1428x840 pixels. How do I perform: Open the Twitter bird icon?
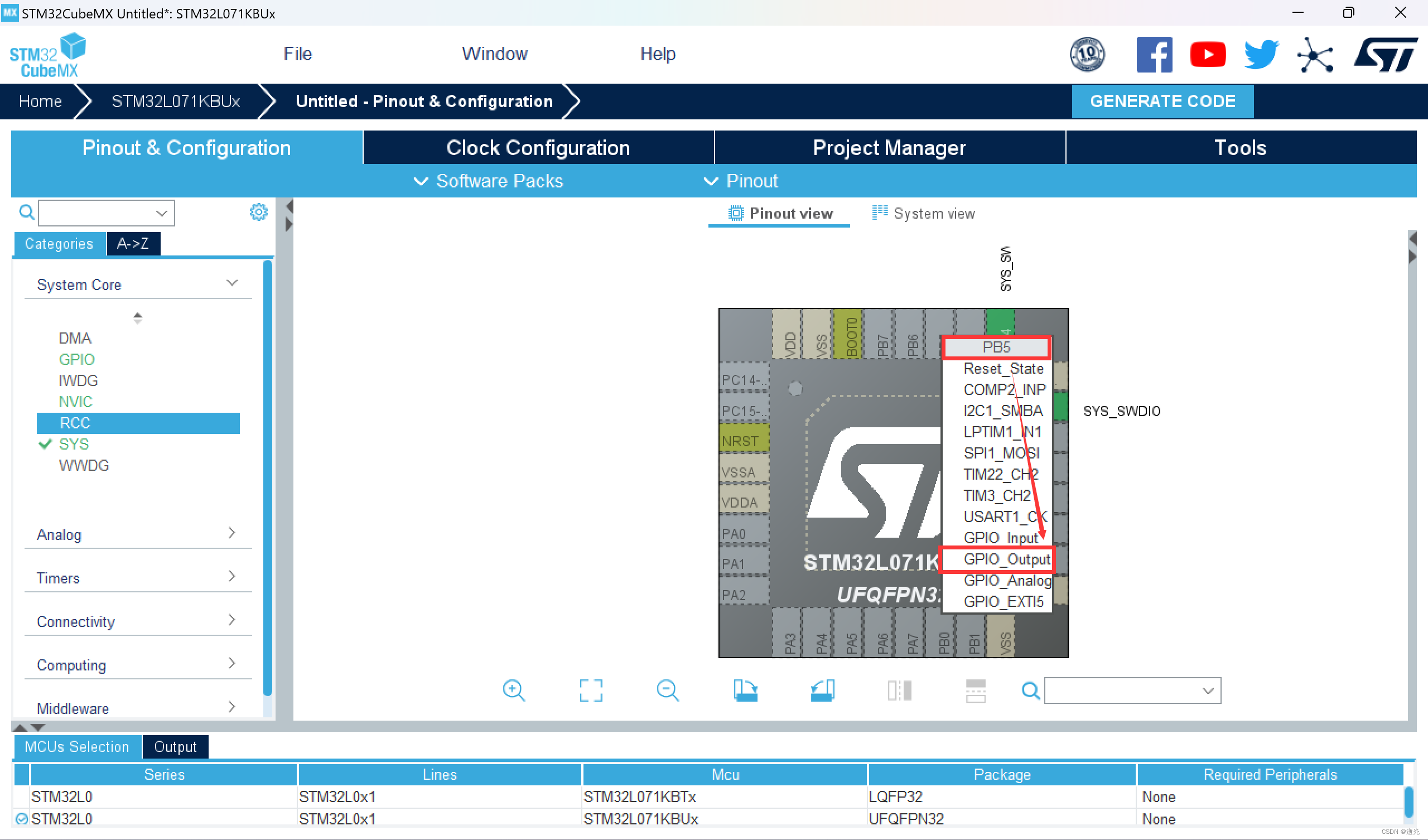point(1261,55)
